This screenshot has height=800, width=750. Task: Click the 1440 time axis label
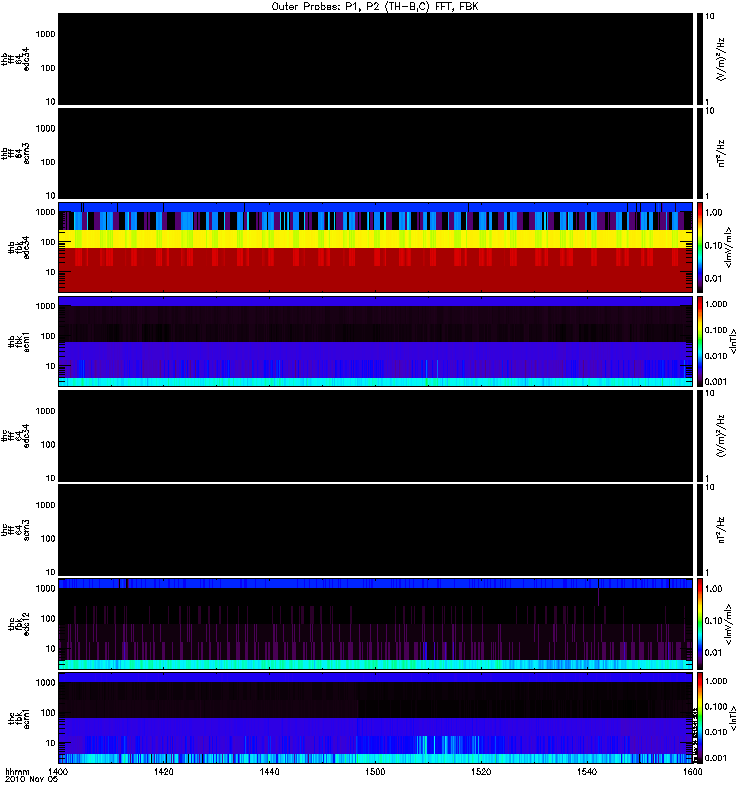(269, 771)
